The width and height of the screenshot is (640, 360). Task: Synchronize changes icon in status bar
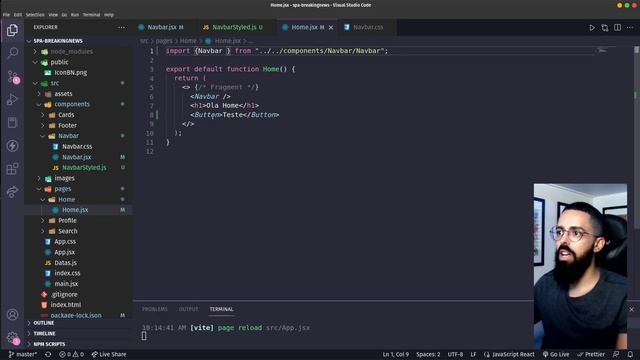tap(48, 354)
